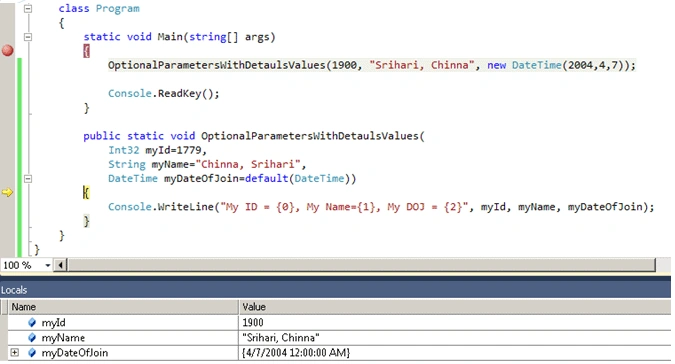Click the Int32 myId=1779 parameter line
This screenshot has width=675, height=364.
coord(158,150)
